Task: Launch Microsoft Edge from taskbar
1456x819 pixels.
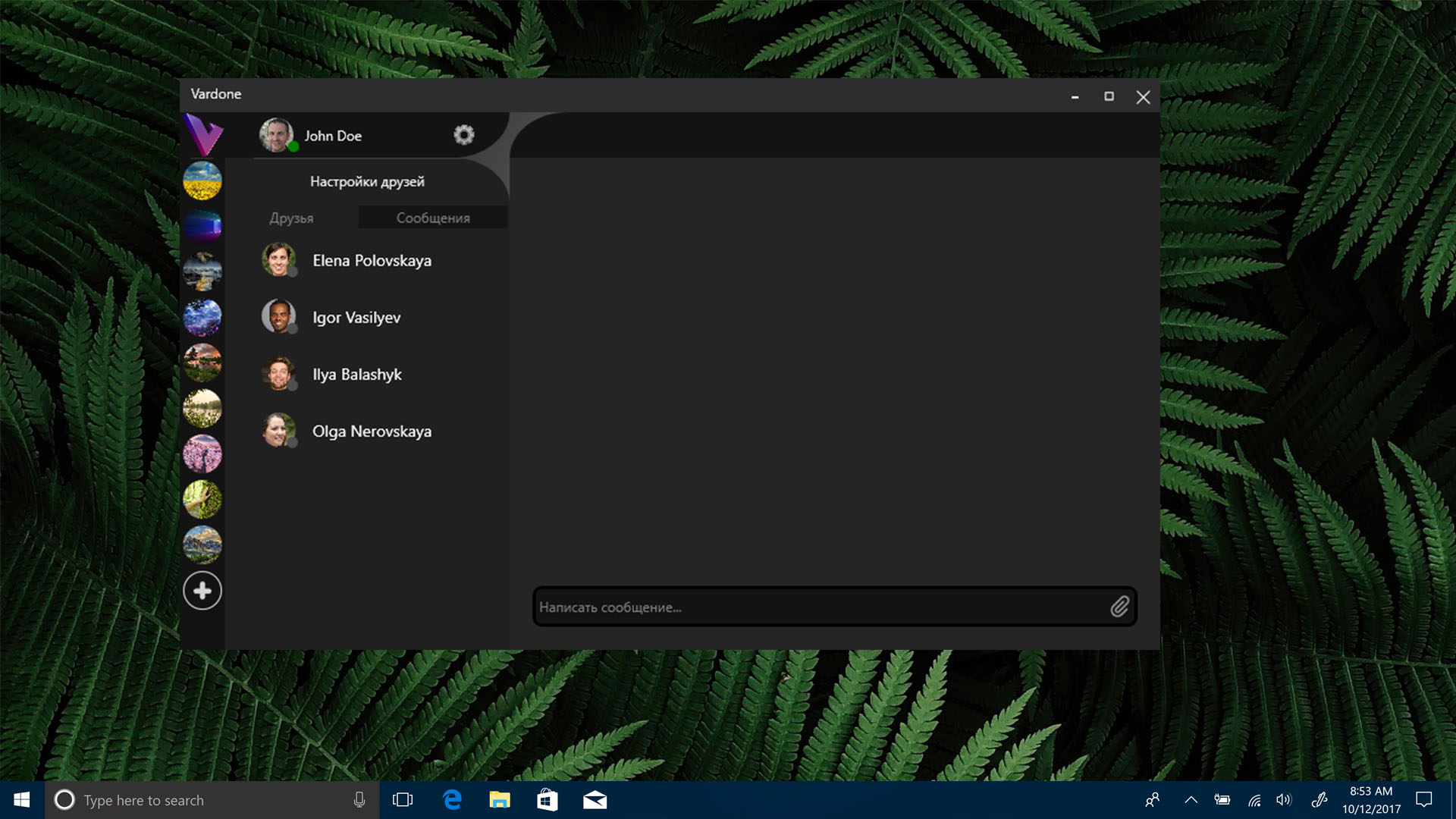Action: pos(452,800)
